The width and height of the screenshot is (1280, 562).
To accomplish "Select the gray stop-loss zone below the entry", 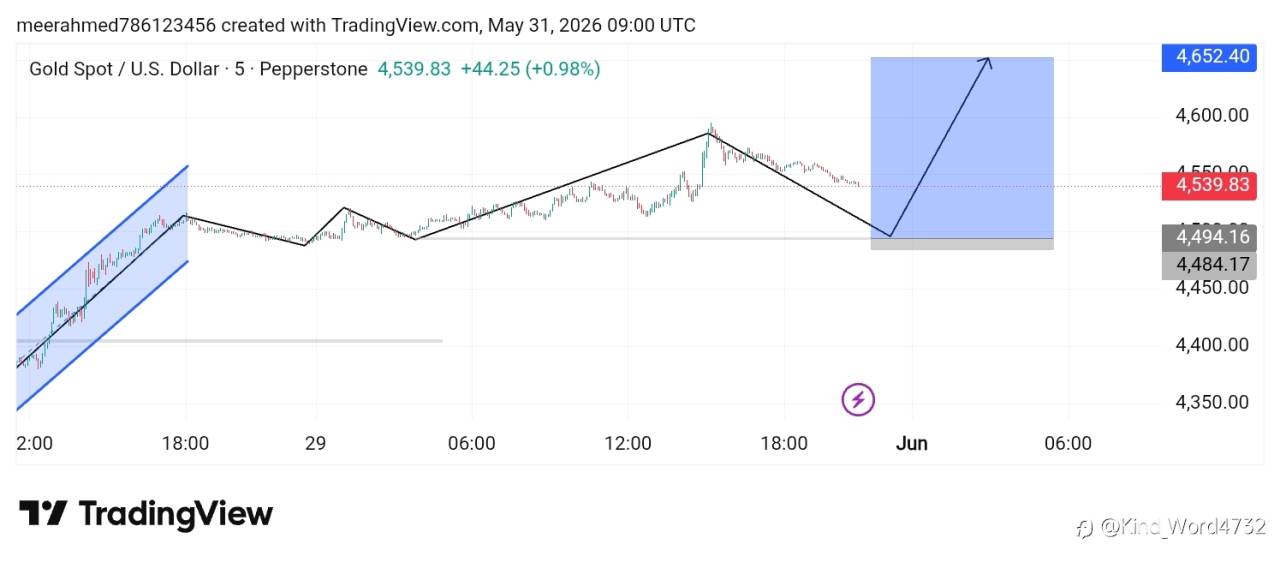I will 962,244.
